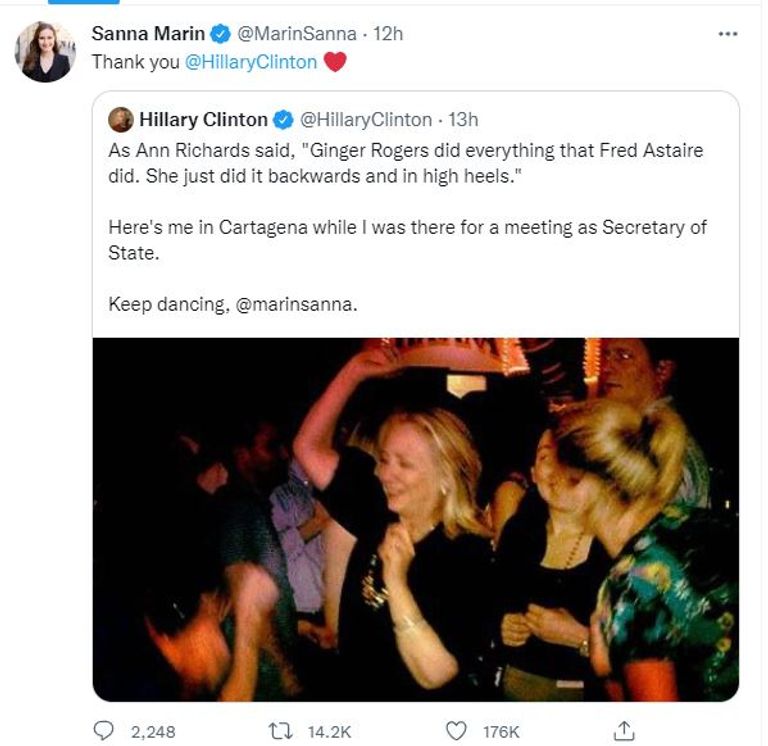Open the three-dot more options menu
The image size is (768, 746).
(728, 34)
